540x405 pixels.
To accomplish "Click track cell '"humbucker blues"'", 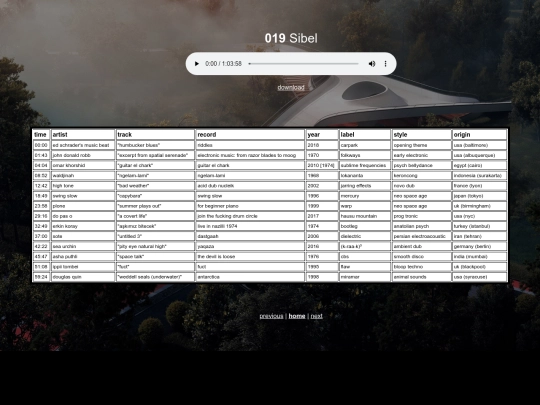I will tap(155, 145).
